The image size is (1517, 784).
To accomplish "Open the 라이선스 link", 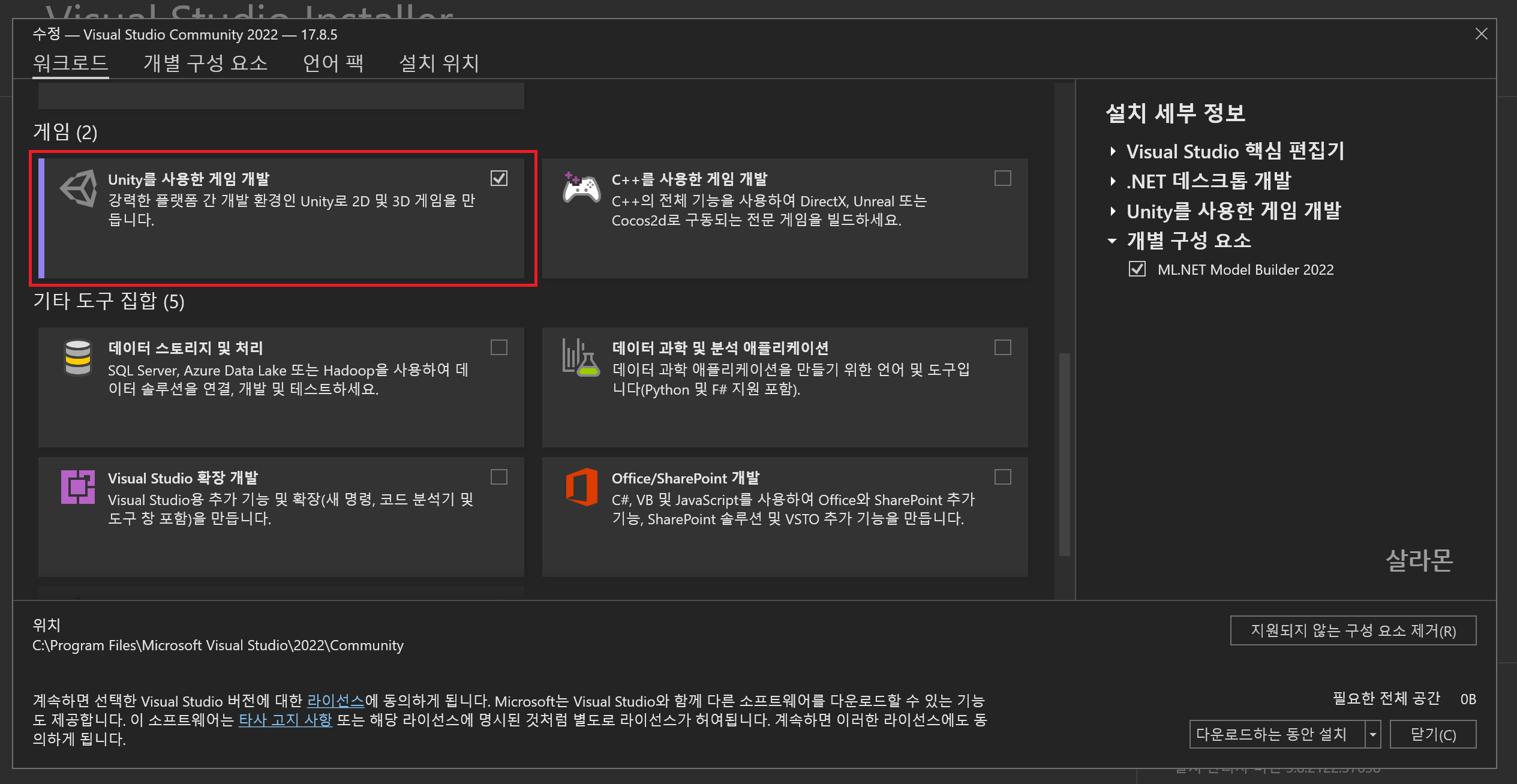I will click(335, 701).
